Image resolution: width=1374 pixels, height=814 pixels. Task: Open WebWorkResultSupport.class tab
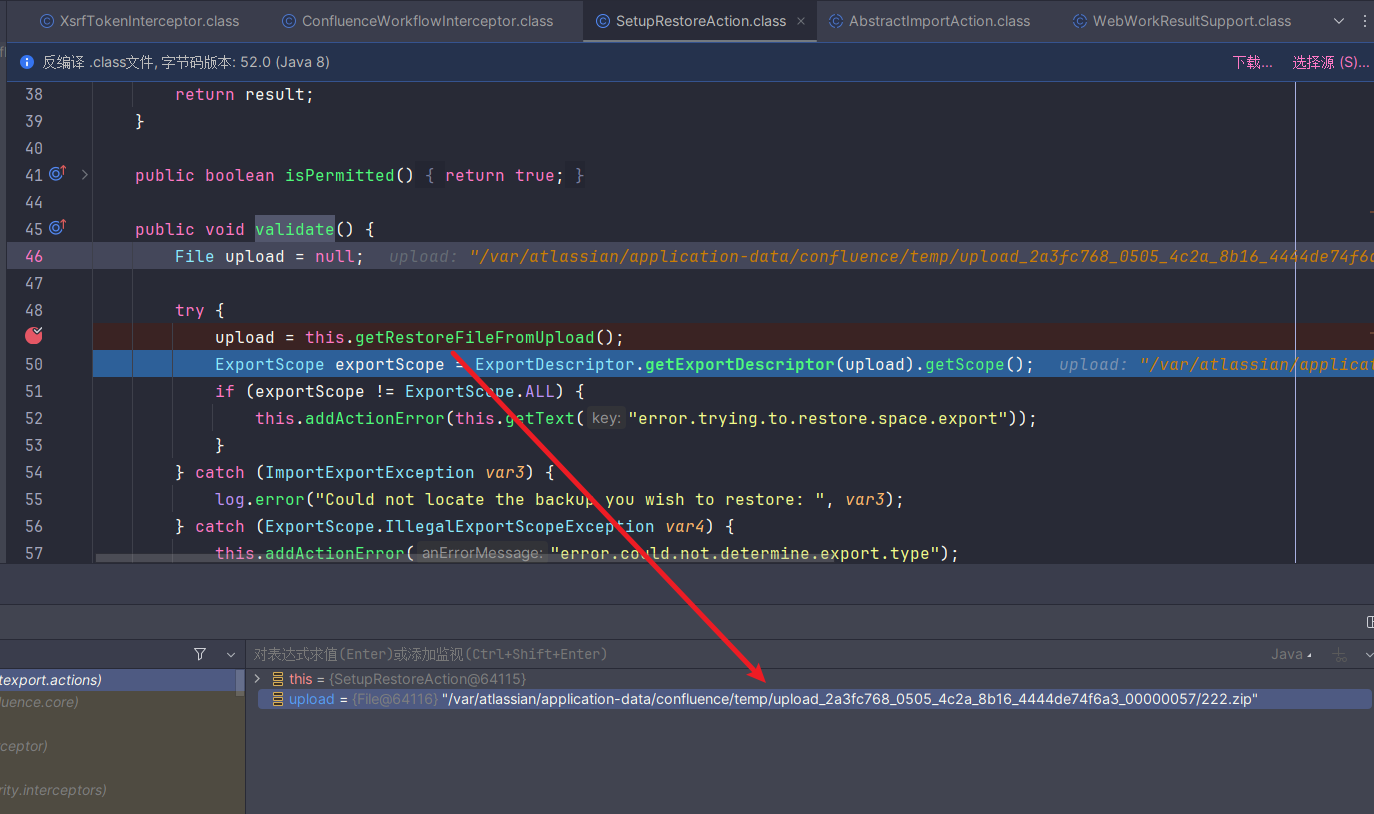click(x=1181, y=21)
